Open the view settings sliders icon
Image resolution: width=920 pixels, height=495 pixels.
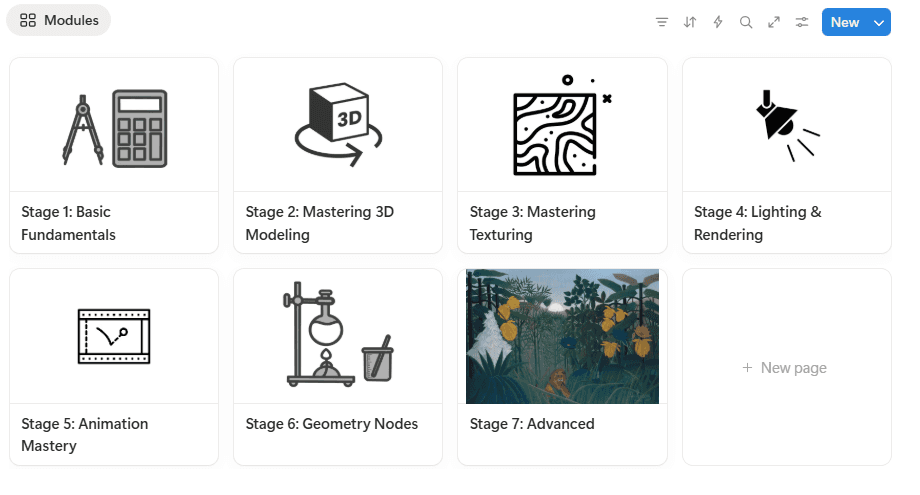[802, 22]
